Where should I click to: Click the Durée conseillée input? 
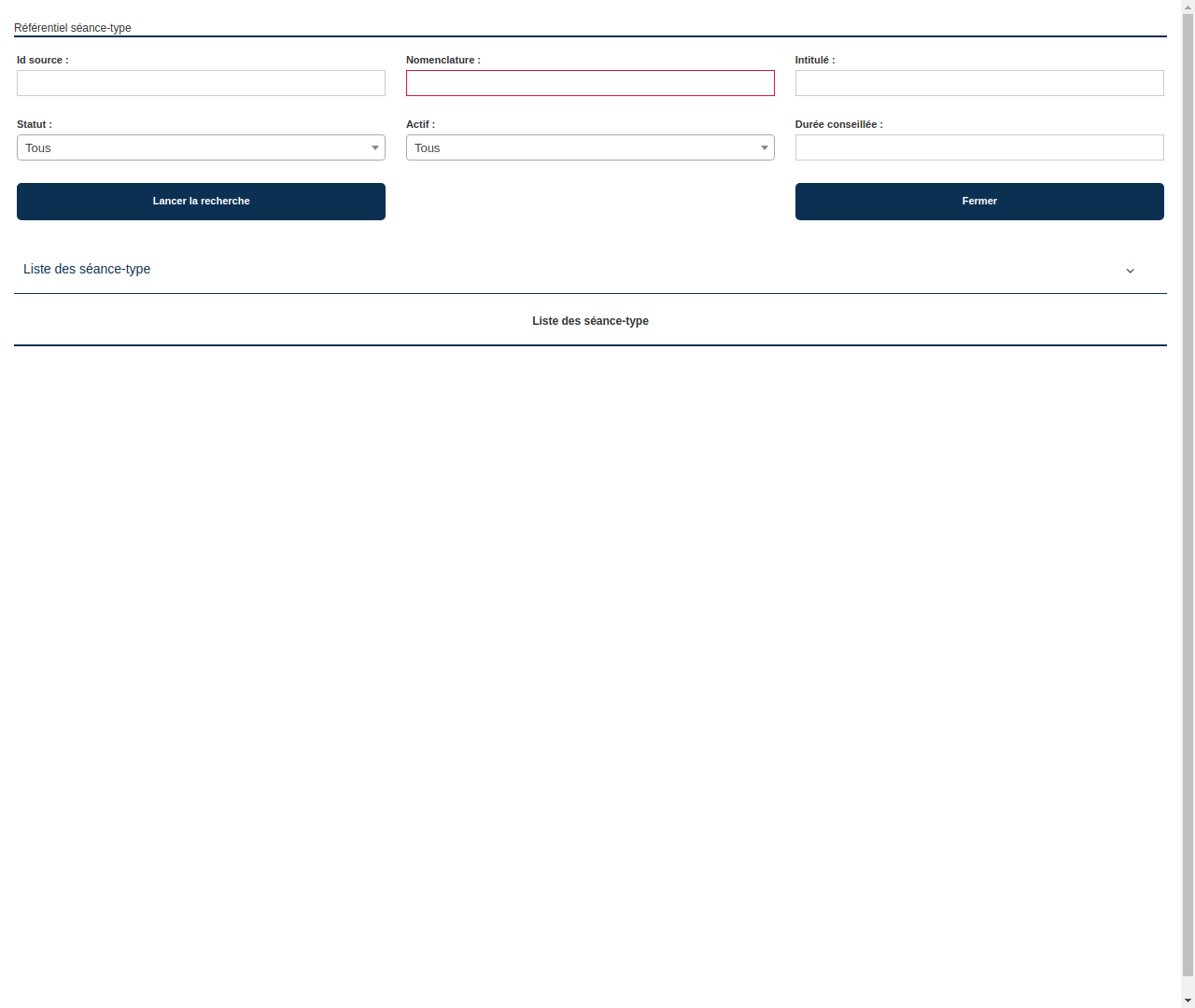978,147
